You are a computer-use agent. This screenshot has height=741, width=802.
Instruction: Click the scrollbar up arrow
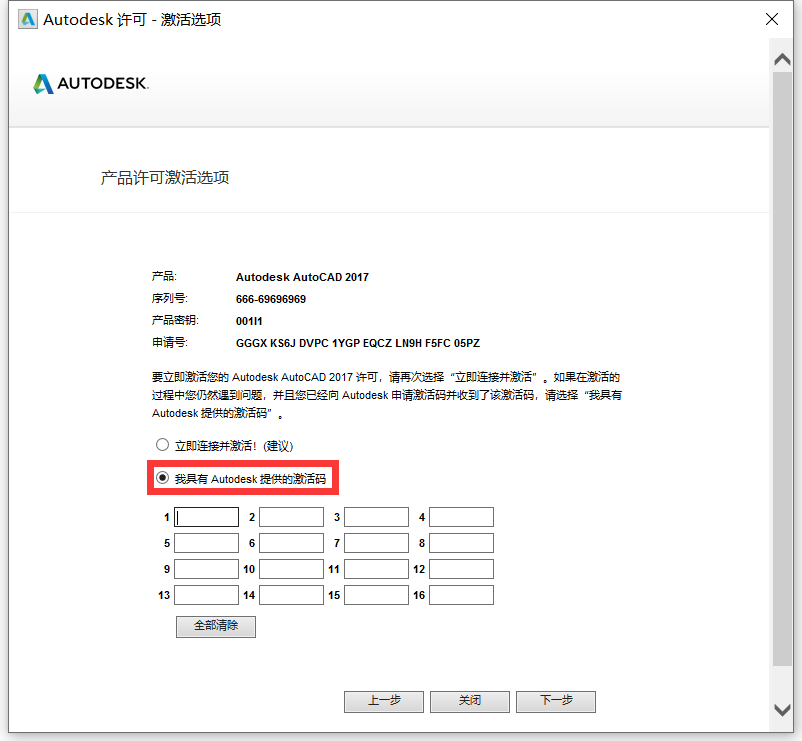(782, 59)
